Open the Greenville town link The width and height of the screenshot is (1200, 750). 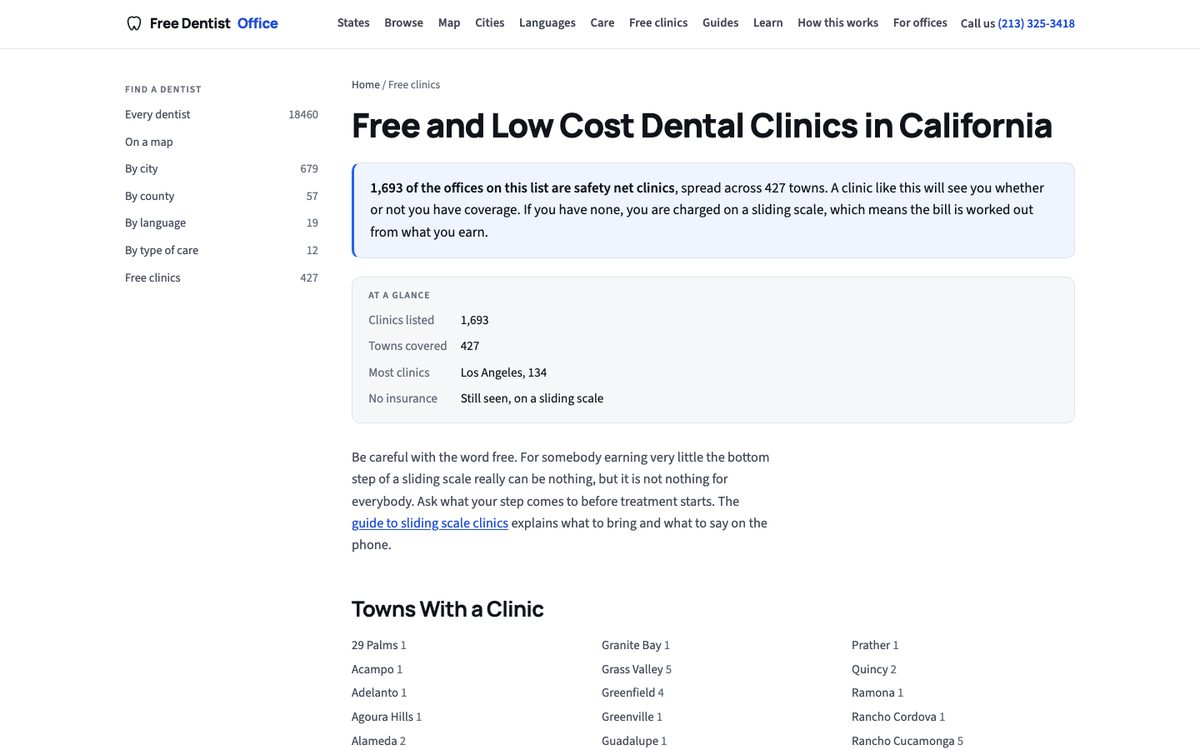tap(628, 717)
